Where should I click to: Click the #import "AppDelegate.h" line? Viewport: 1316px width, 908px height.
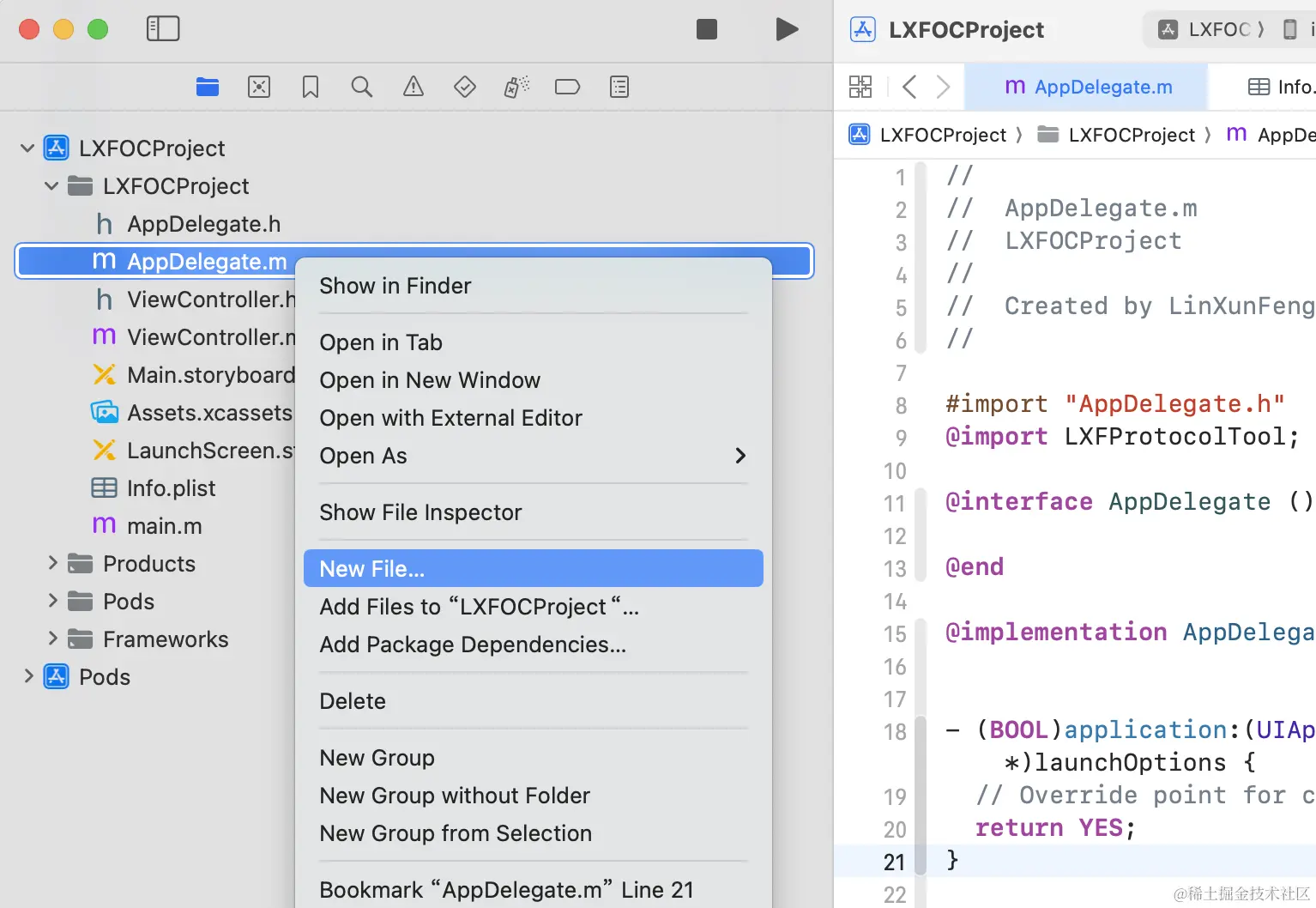click(x=1115, y=403)
